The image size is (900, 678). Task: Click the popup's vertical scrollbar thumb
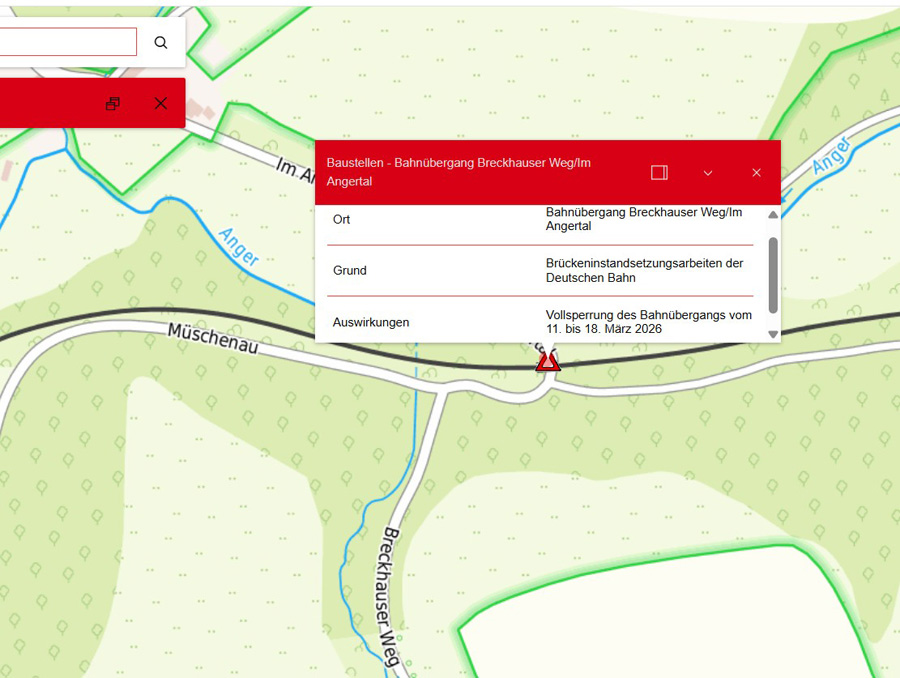click(772, 275)
